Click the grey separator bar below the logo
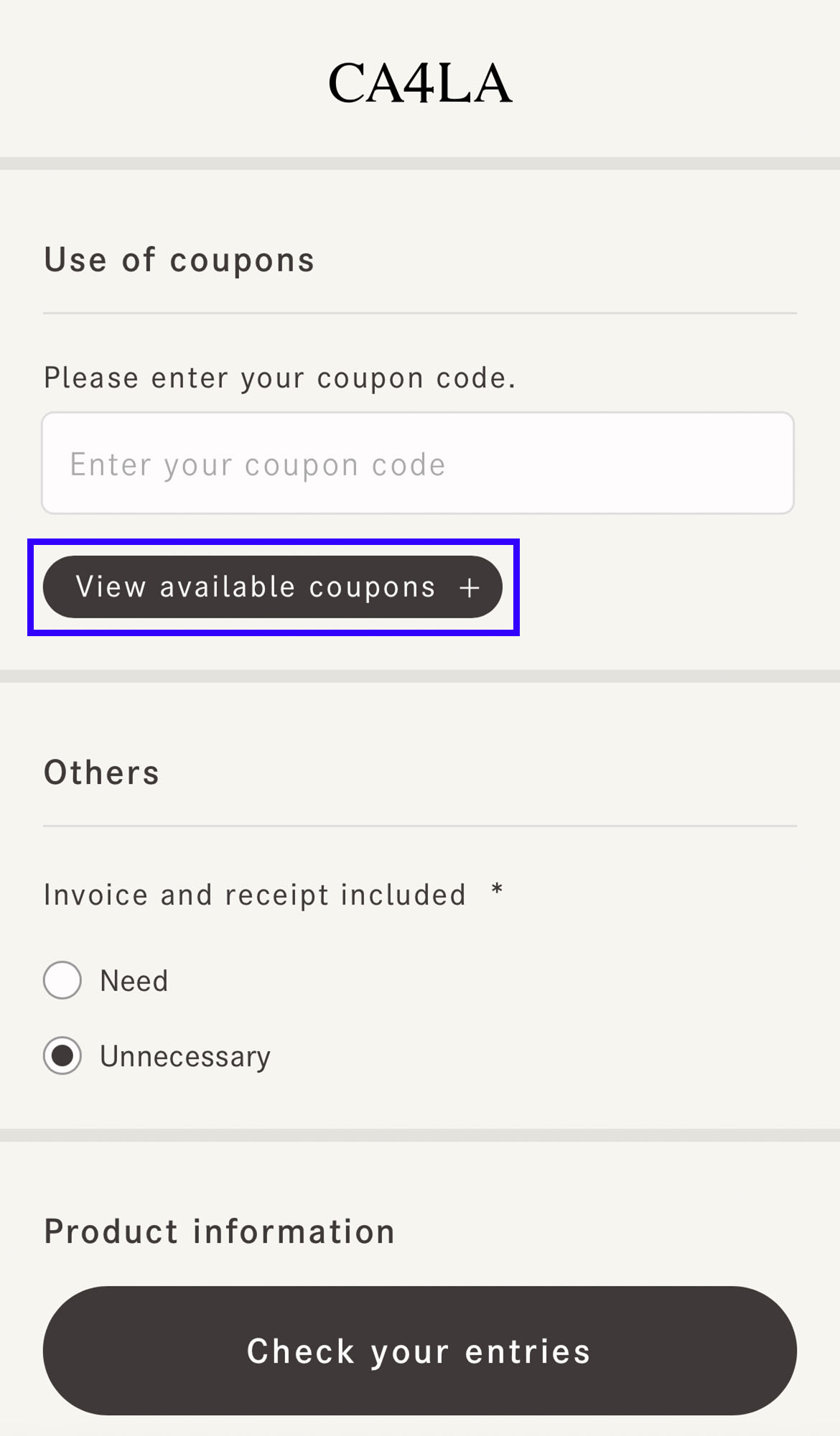This screenshot has height=1436, width=840. pos(420,164)
